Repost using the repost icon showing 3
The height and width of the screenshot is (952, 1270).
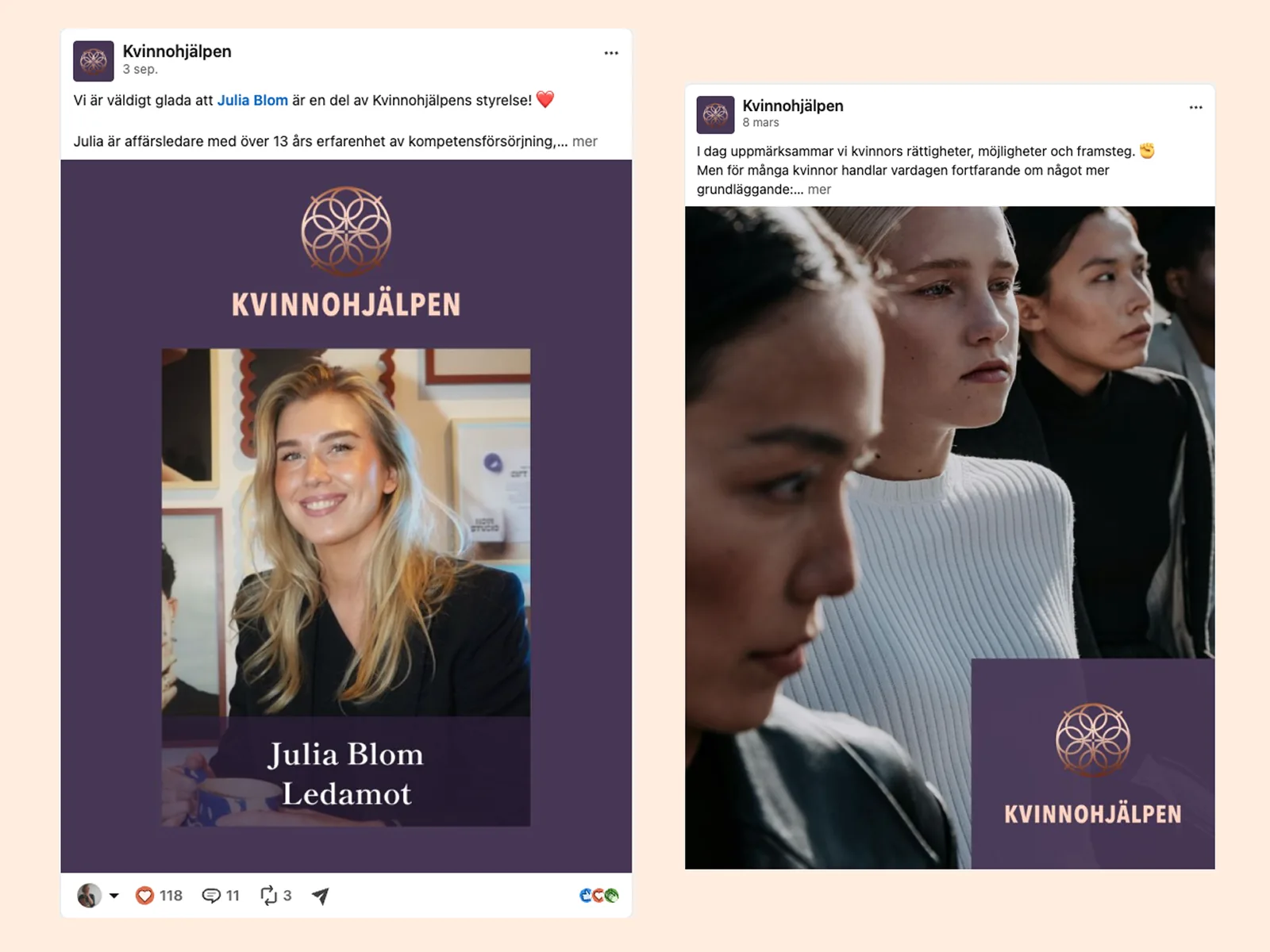tap(269, 896)
